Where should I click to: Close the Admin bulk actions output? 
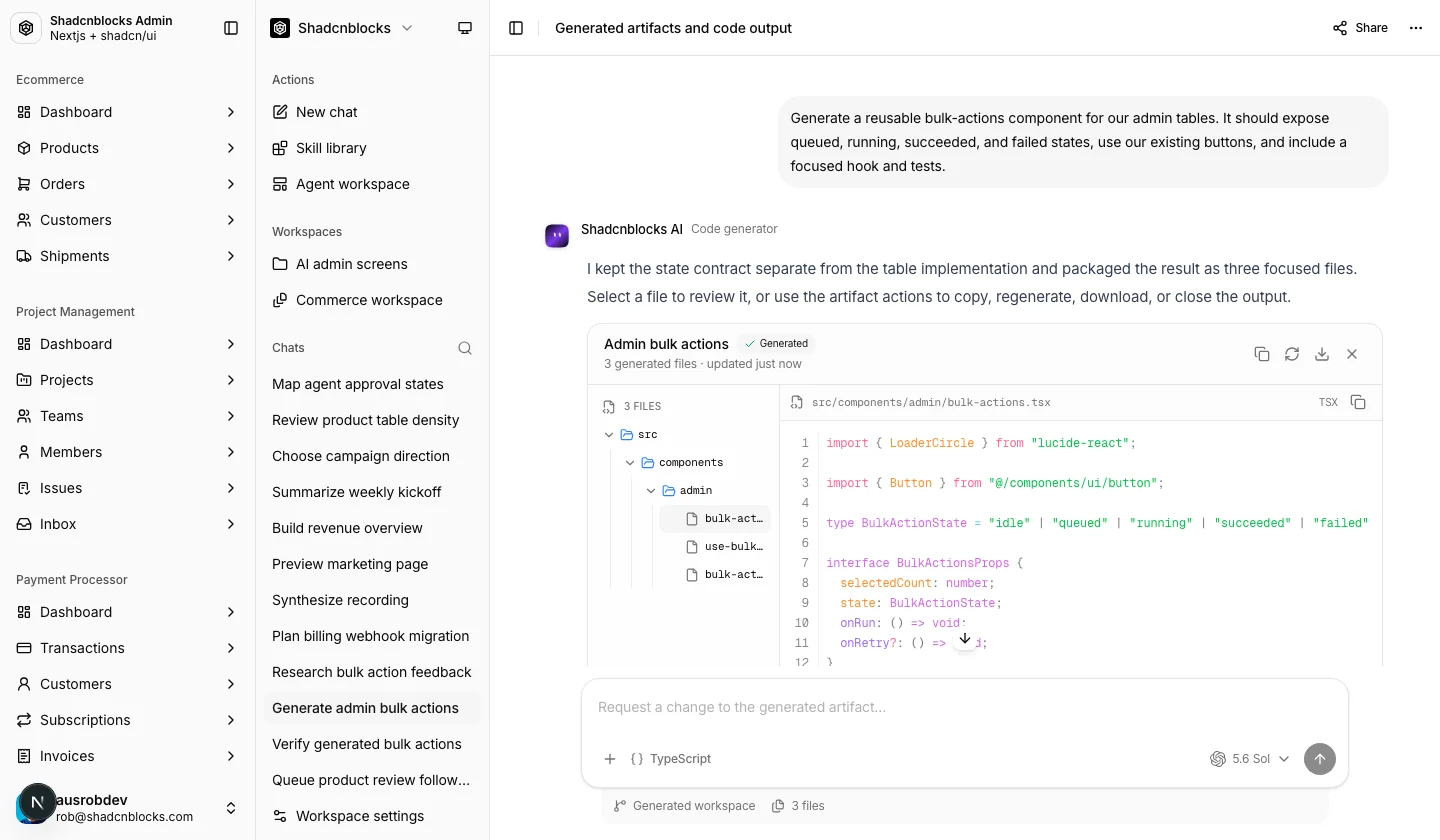tap(1352, 354)
